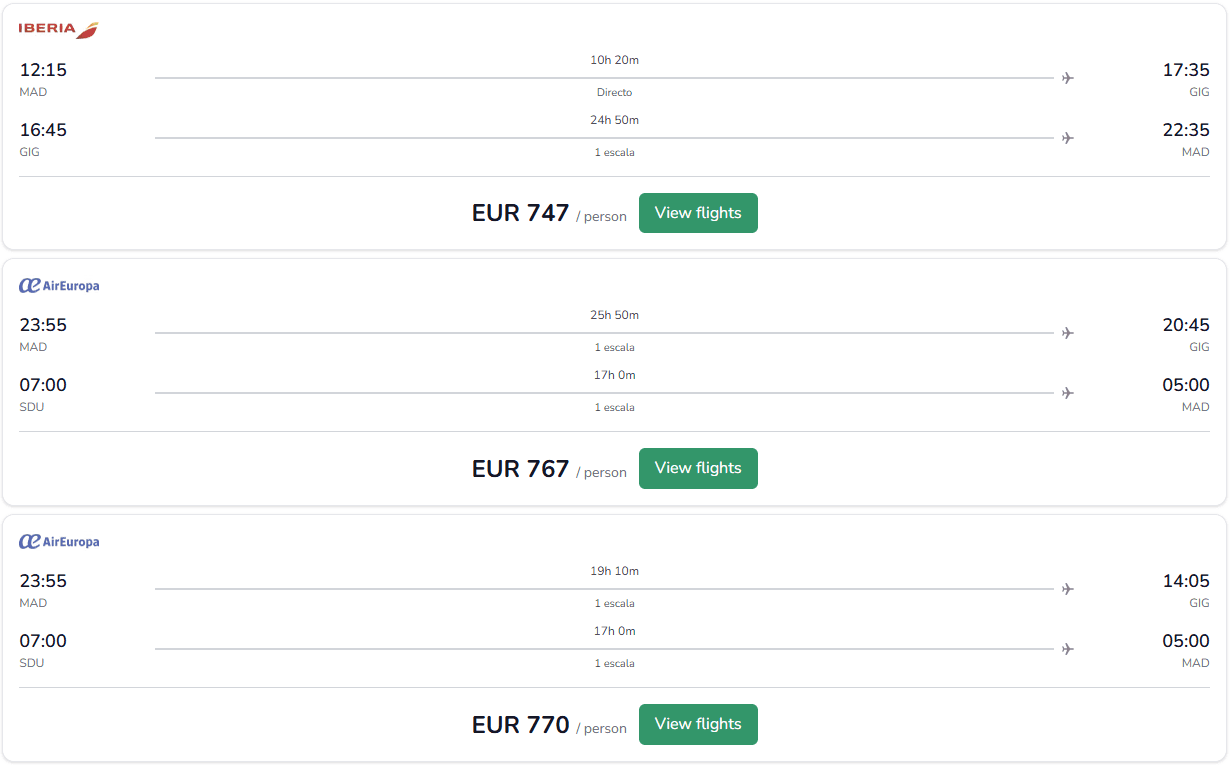1231x765 pixels.
Task: Click the Air Europa logo on the bottom card
Action: pyautogui.click(x=57, y=541)
